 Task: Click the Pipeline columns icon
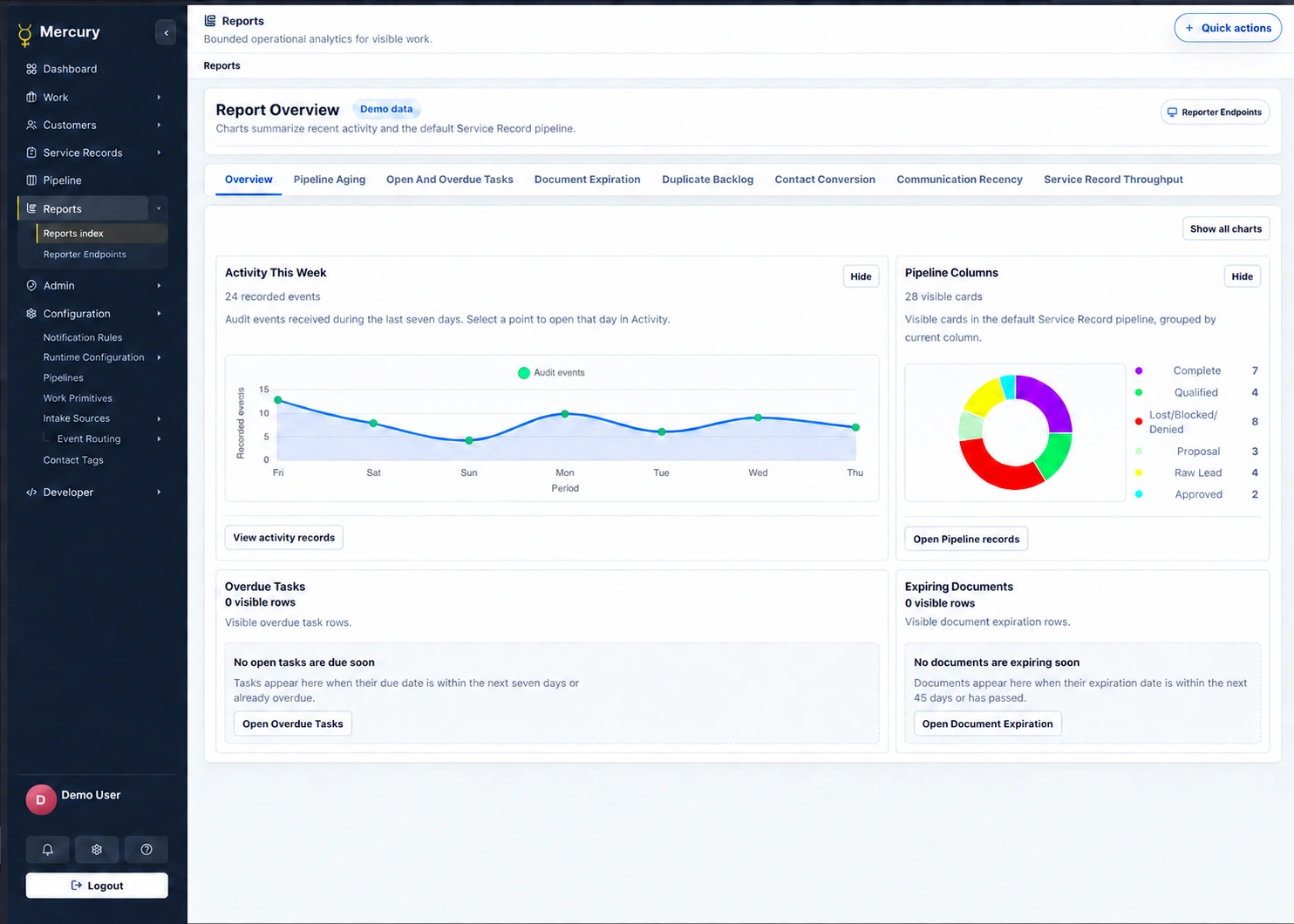pyautogui.click(x=31, y=180)
